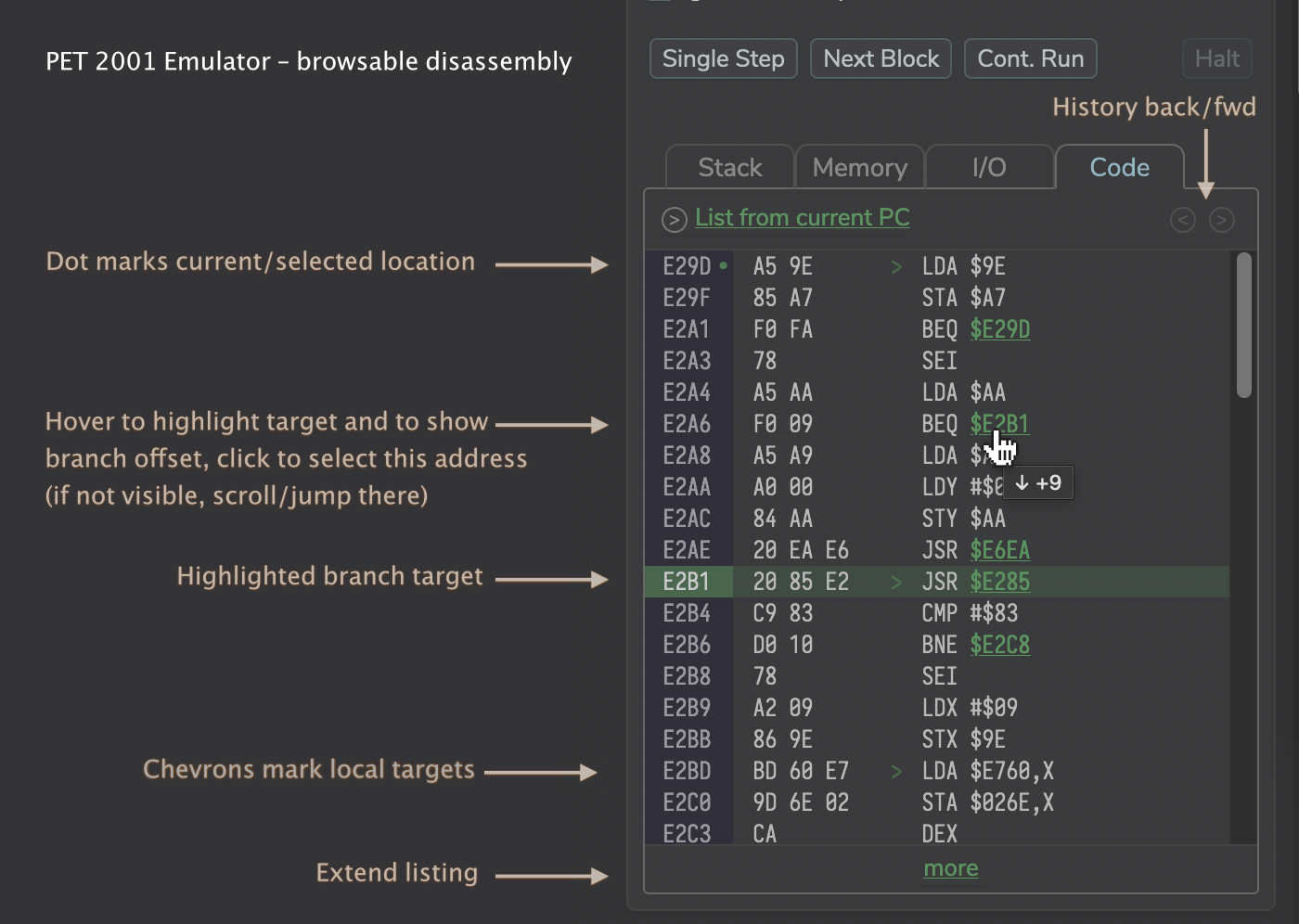Screen dimensions: 1299x924
Task: Click the STX $9E instruction
Action: (x=964, y=739)
